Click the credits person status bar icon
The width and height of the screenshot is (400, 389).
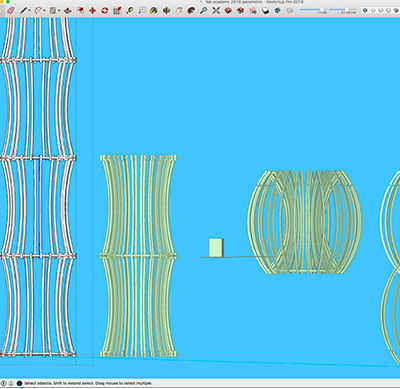click(x=11, y=383)
